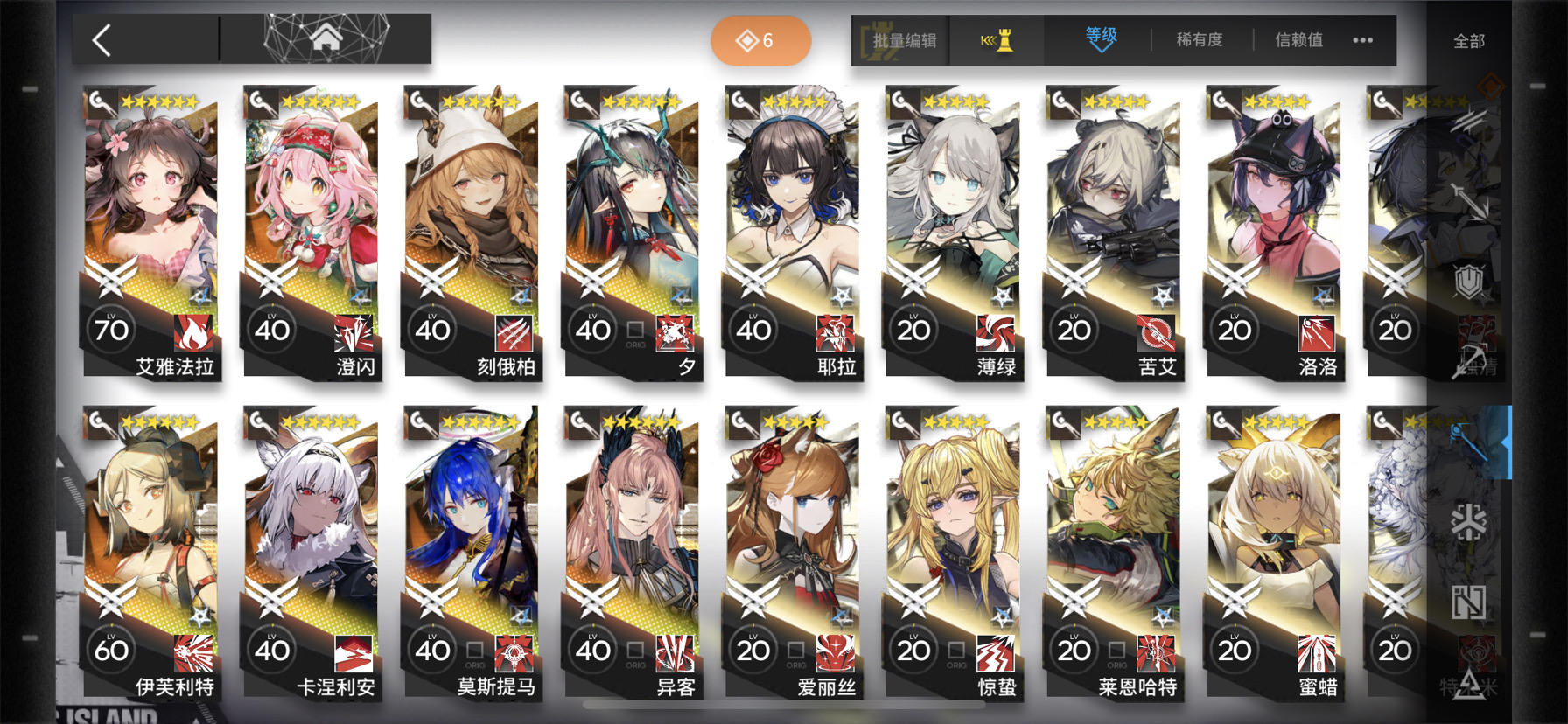1568x724 pixels.
Task: Show all classes with 全部
Action: (1469, 41)
